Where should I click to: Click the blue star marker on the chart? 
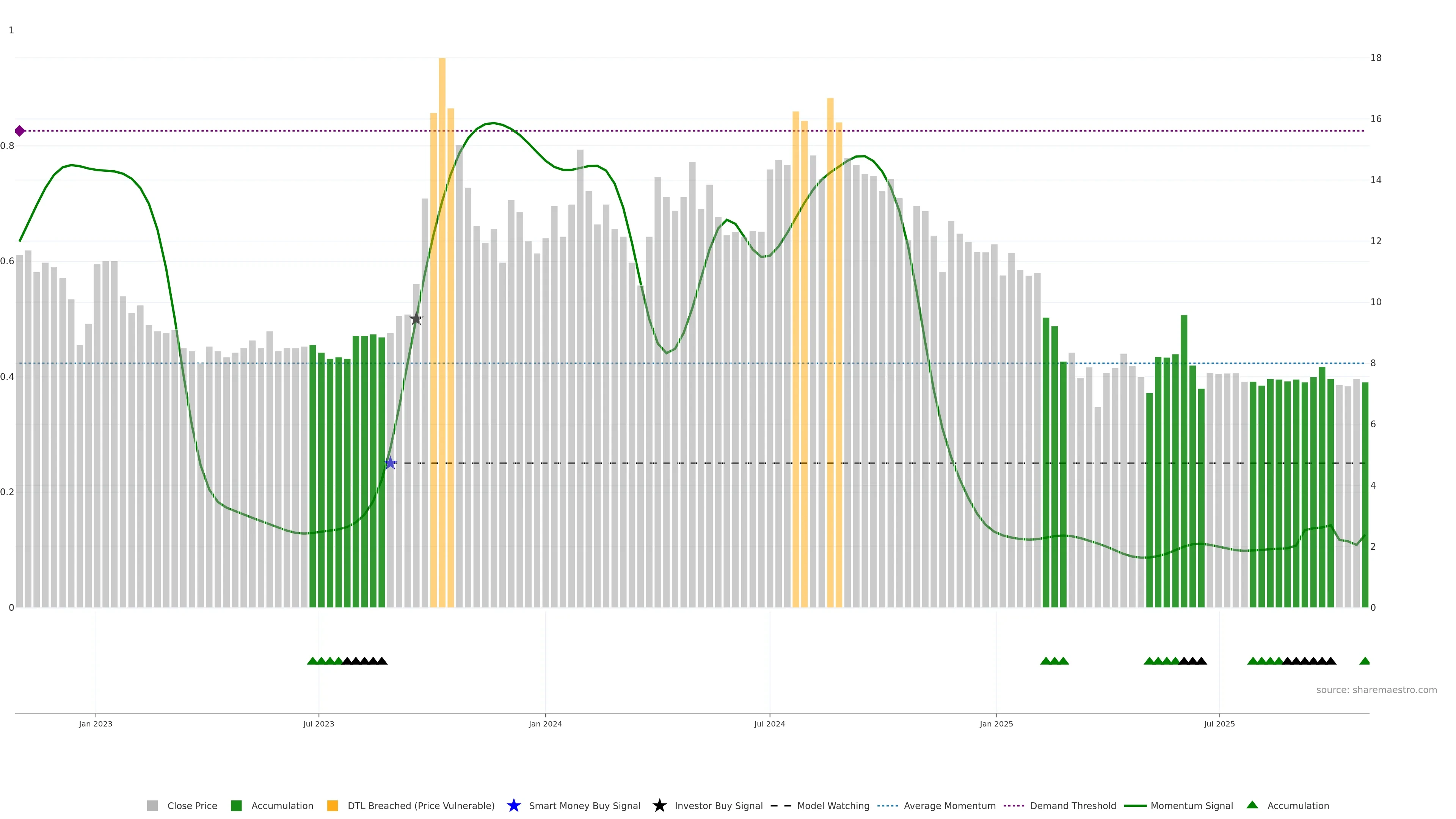click(x=390, y=463)
